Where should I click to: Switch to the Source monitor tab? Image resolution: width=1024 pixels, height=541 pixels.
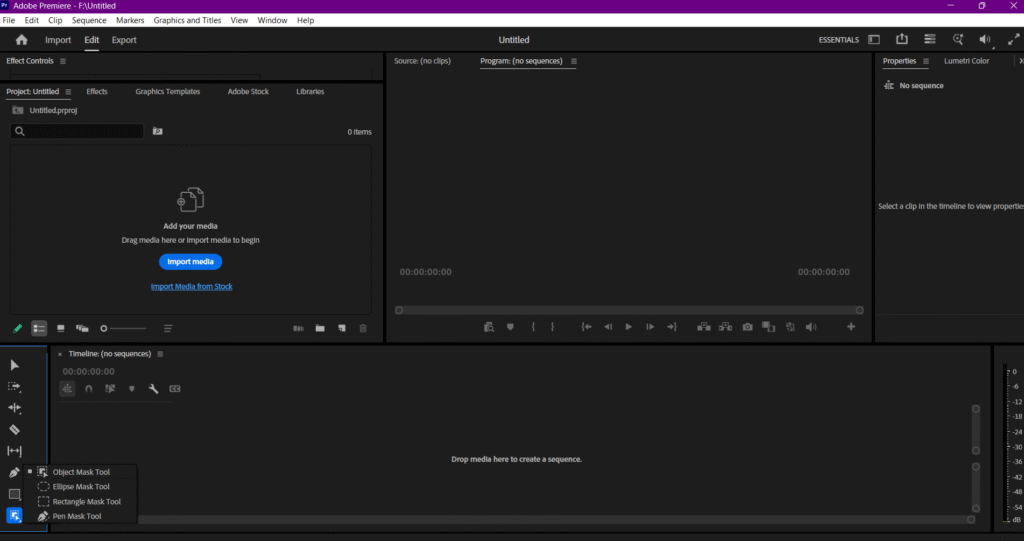coord(423,61)
